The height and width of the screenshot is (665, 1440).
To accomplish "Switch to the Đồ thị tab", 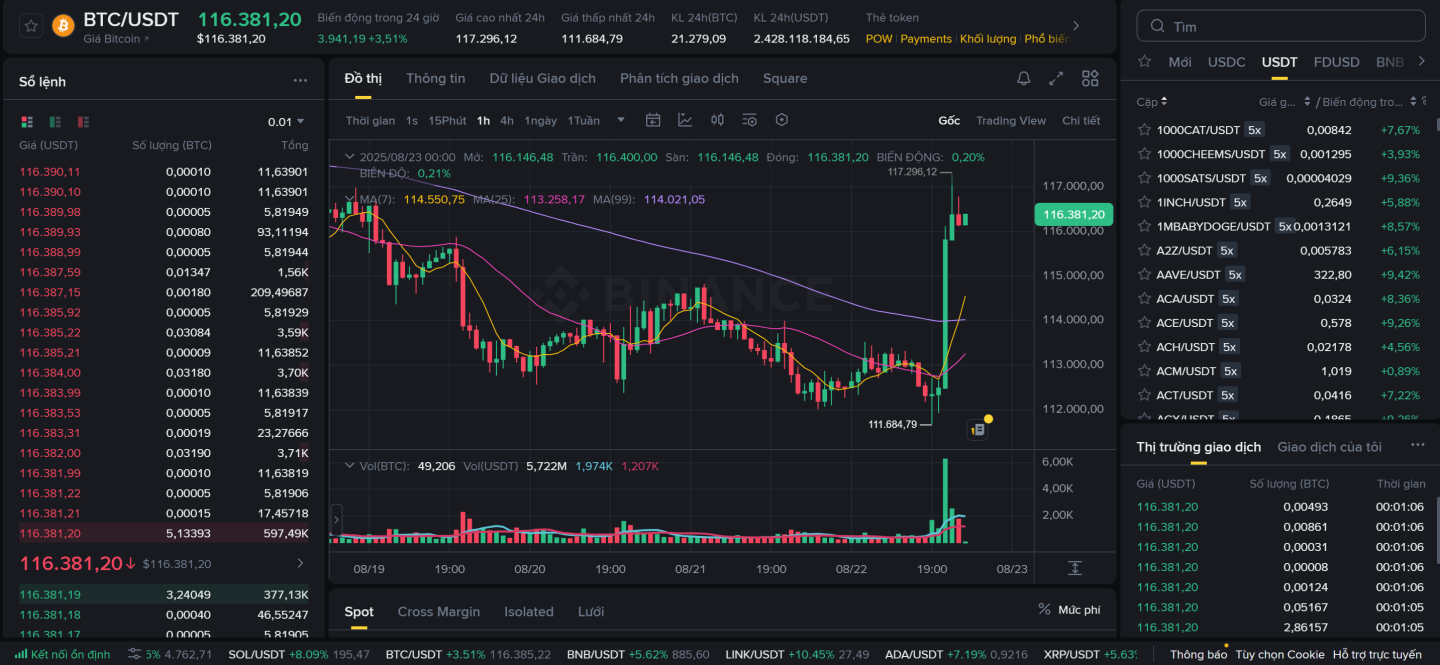I will click(x=363, y=78).
